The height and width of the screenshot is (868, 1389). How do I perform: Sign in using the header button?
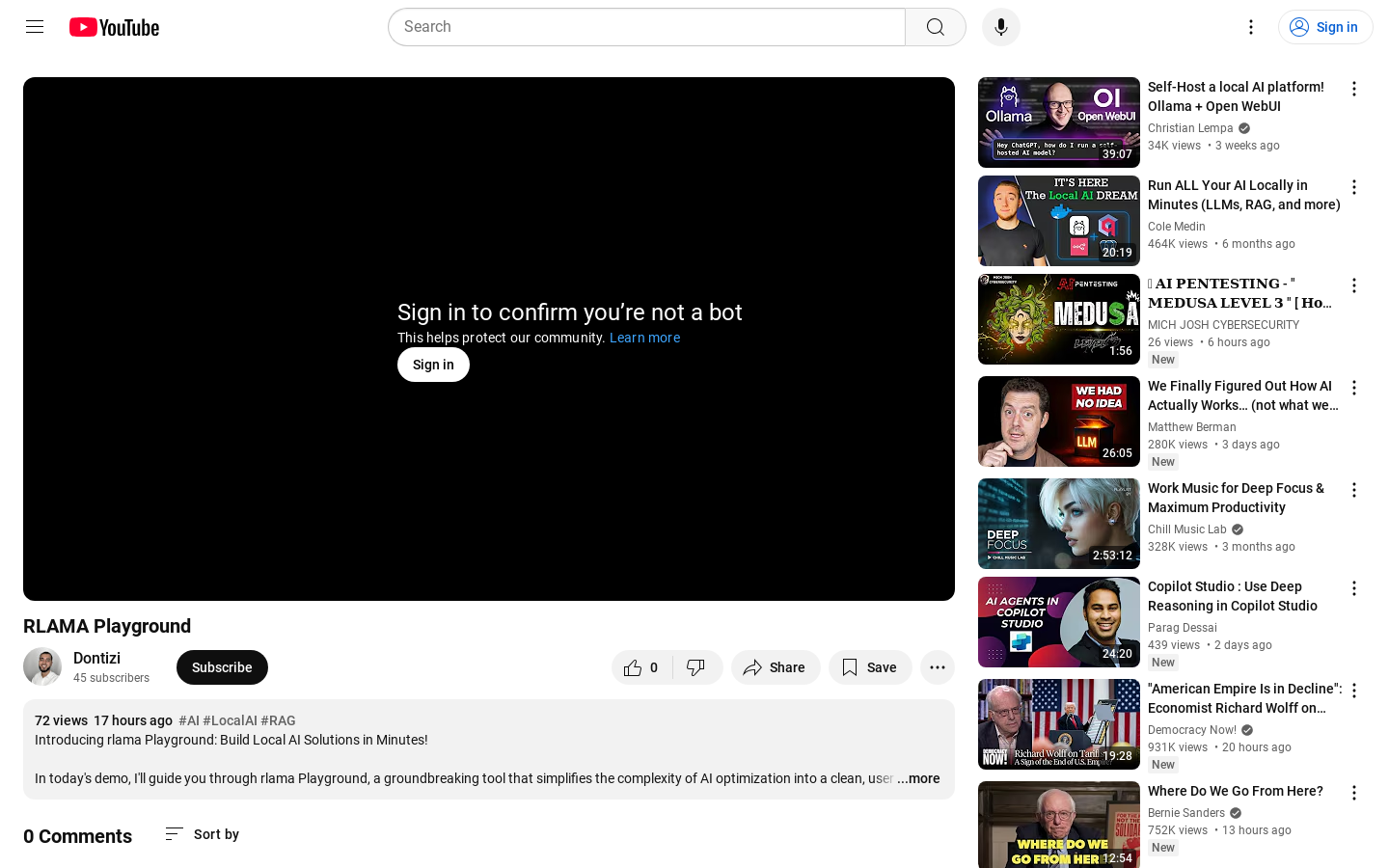coord(1325,27)
